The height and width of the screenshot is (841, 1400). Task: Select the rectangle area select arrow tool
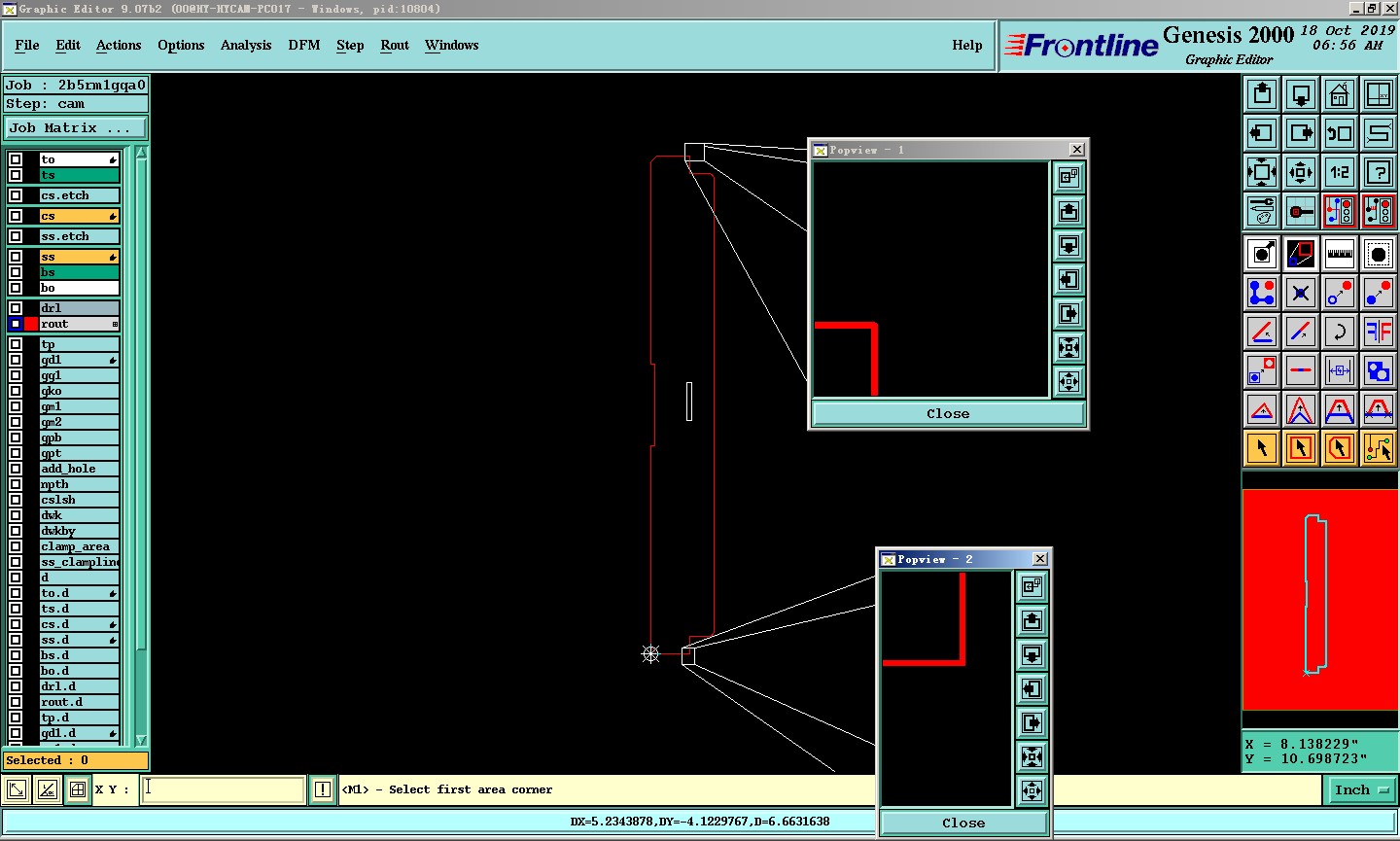tap(1301, 448)
